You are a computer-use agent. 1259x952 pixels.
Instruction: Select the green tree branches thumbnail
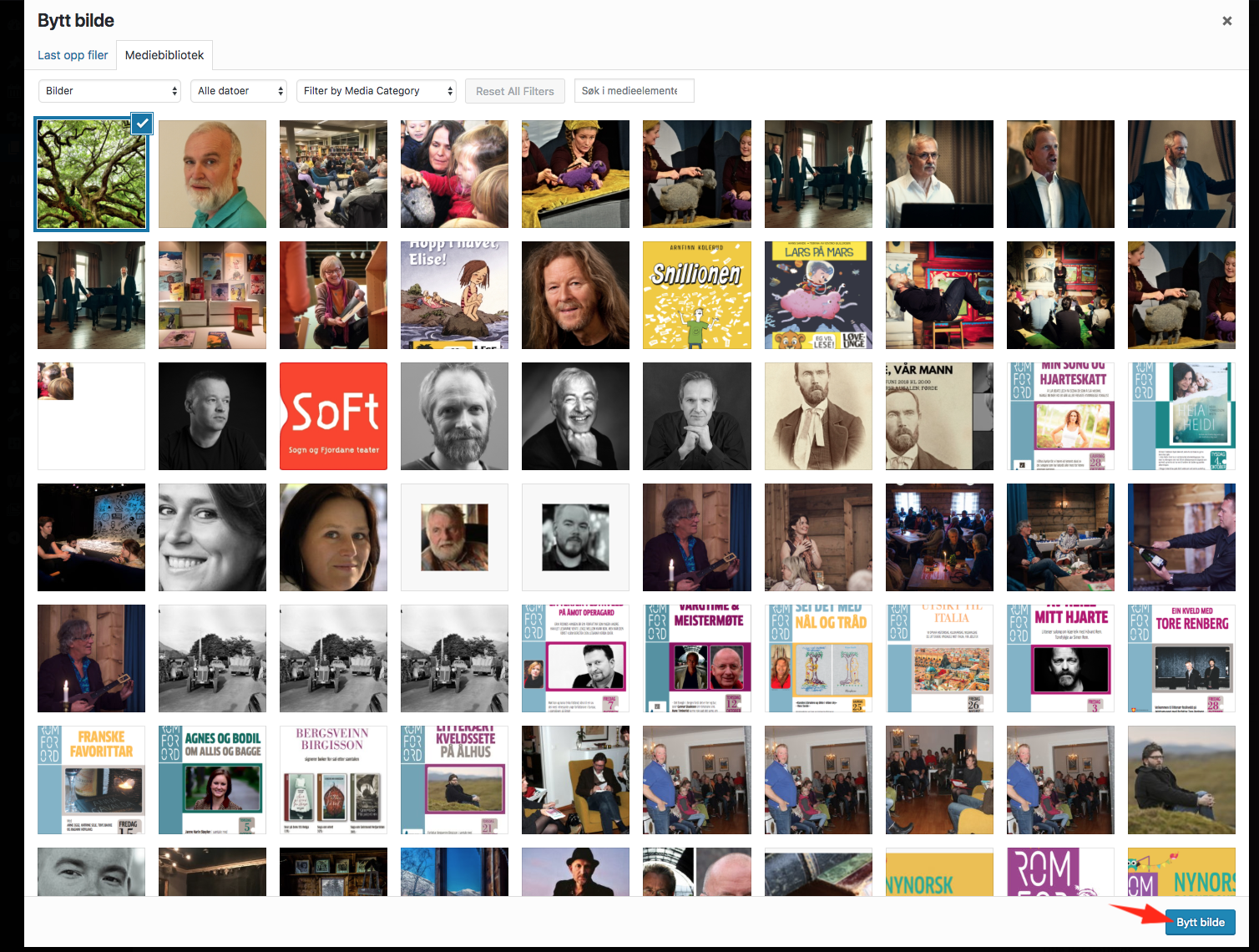[x=91, y=175]
